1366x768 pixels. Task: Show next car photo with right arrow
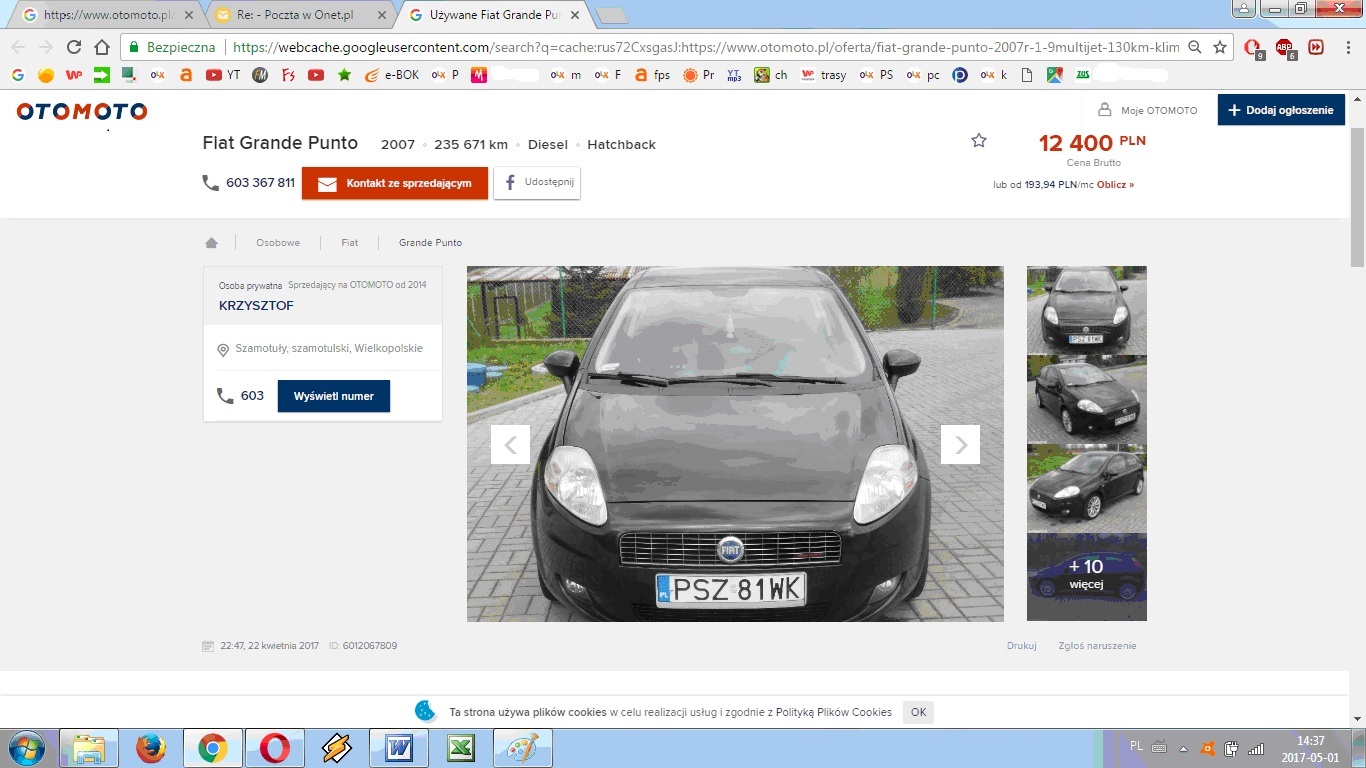[960, 445]
